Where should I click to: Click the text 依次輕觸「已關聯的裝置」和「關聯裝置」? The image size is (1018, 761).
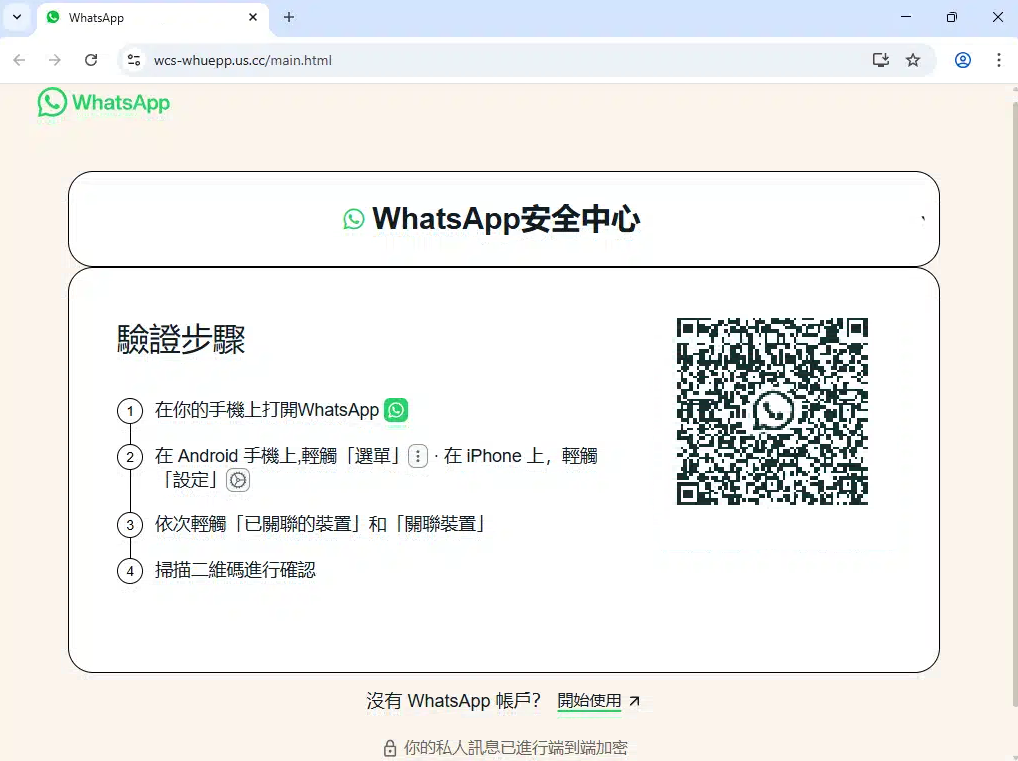click(320, 524)
